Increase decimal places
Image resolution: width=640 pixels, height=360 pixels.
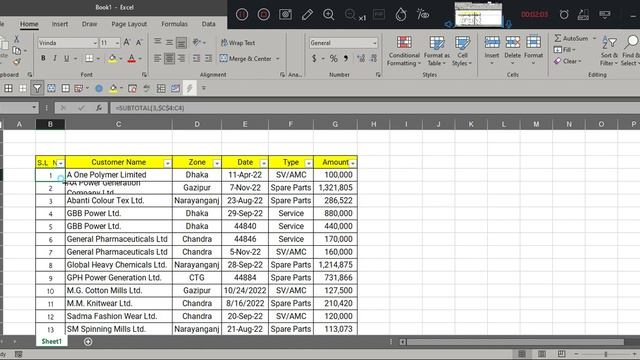361,58
